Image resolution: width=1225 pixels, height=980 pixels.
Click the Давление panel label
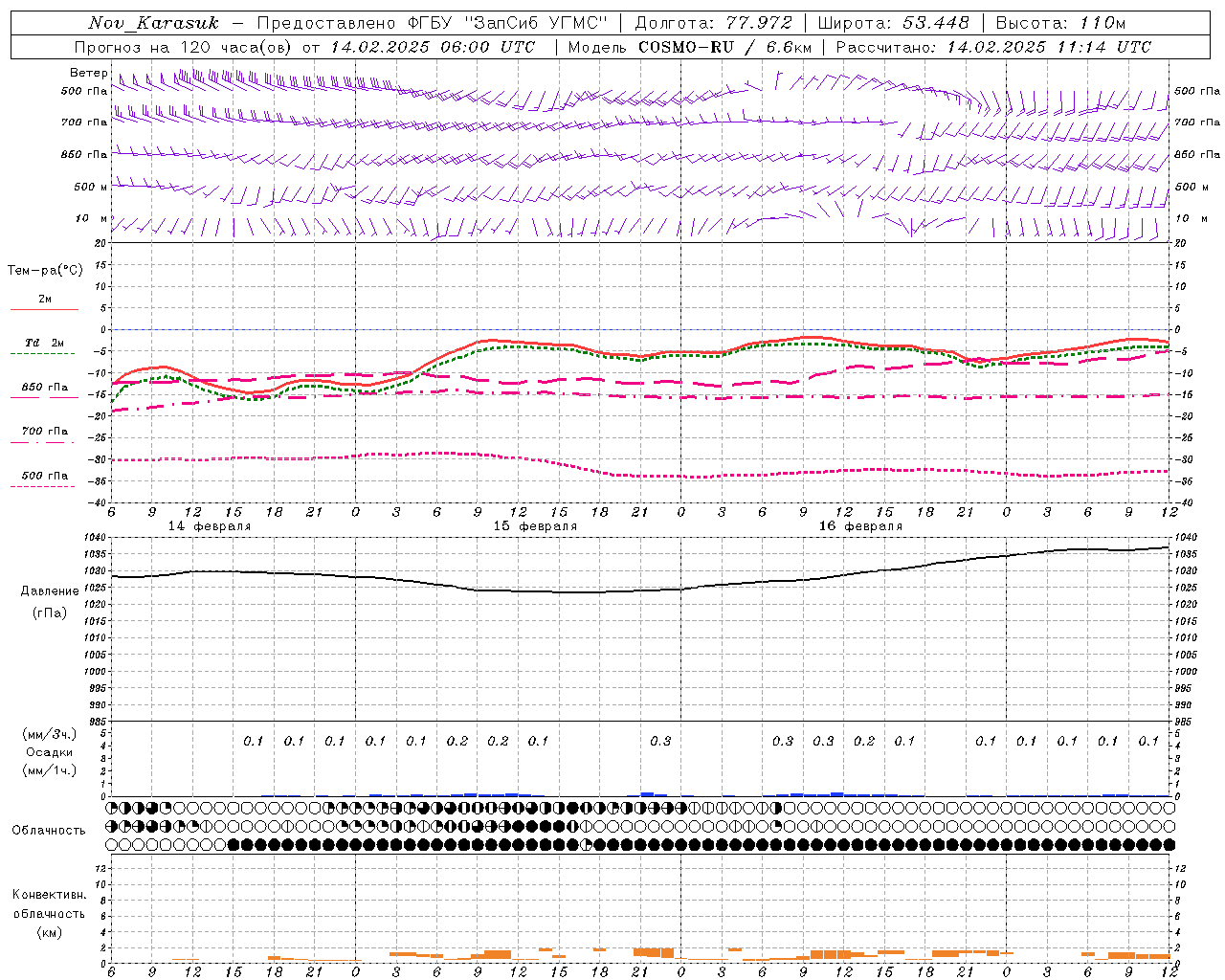click(50, 591)
